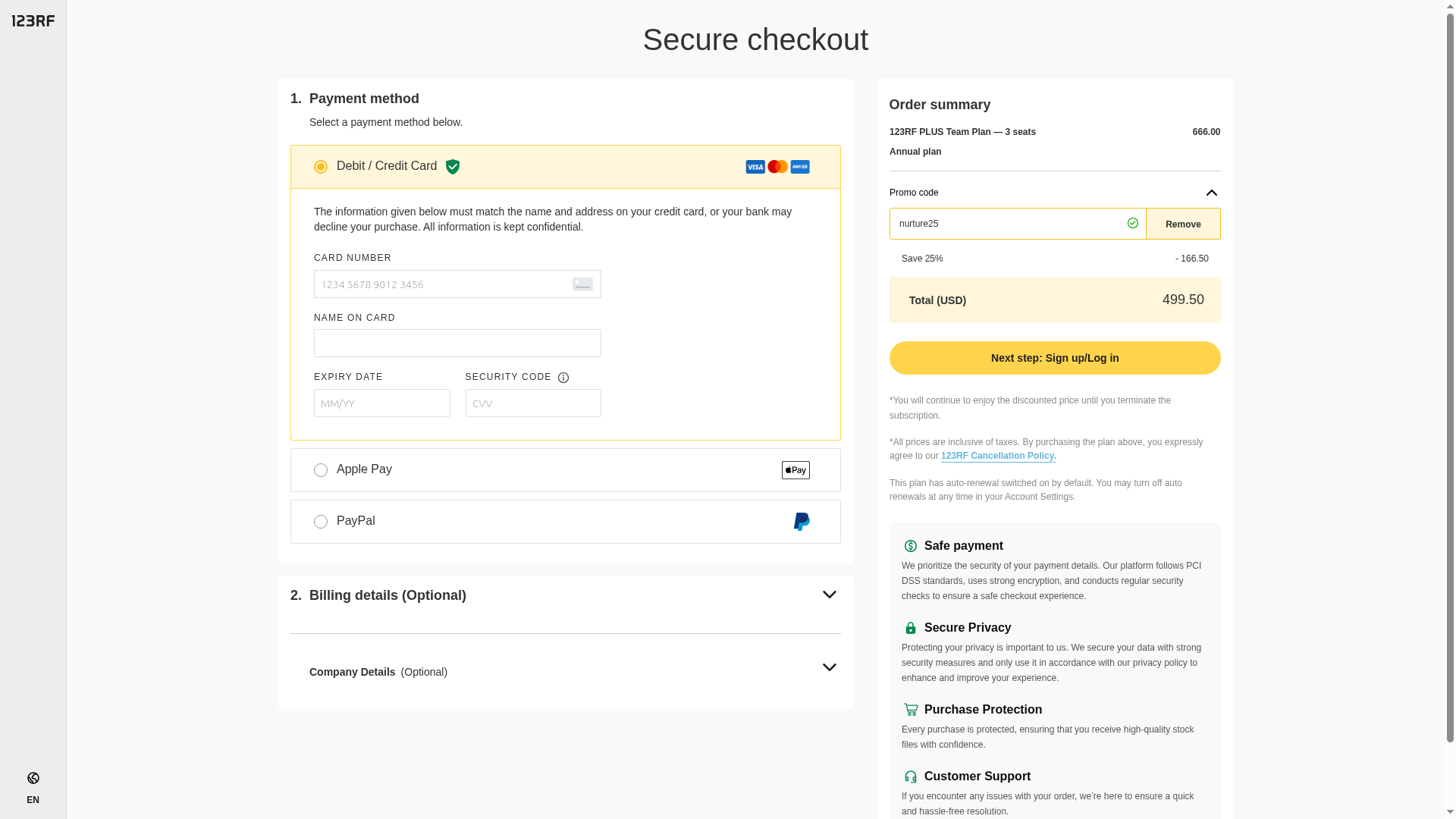Click the security code info icon
1456x819 pixels.
point(563,378)
